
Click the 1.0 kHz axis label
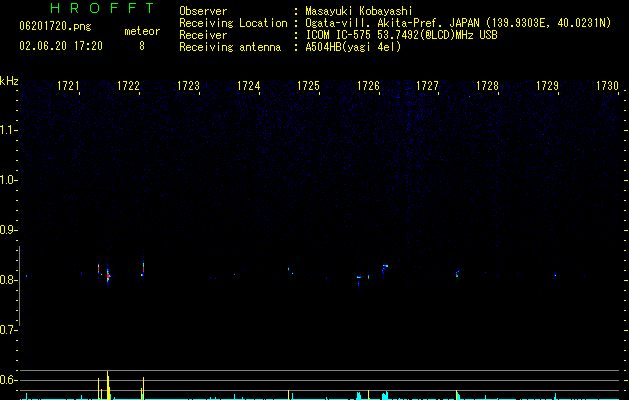[9, 180]
